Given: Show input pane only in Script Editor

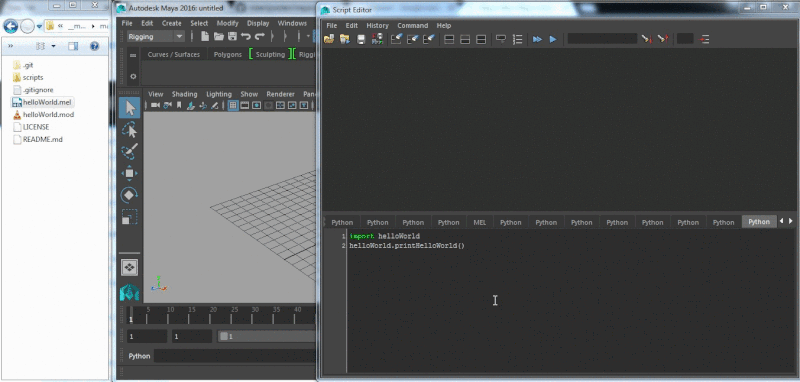Looking at the screenshot, I should tap(465, 39).
